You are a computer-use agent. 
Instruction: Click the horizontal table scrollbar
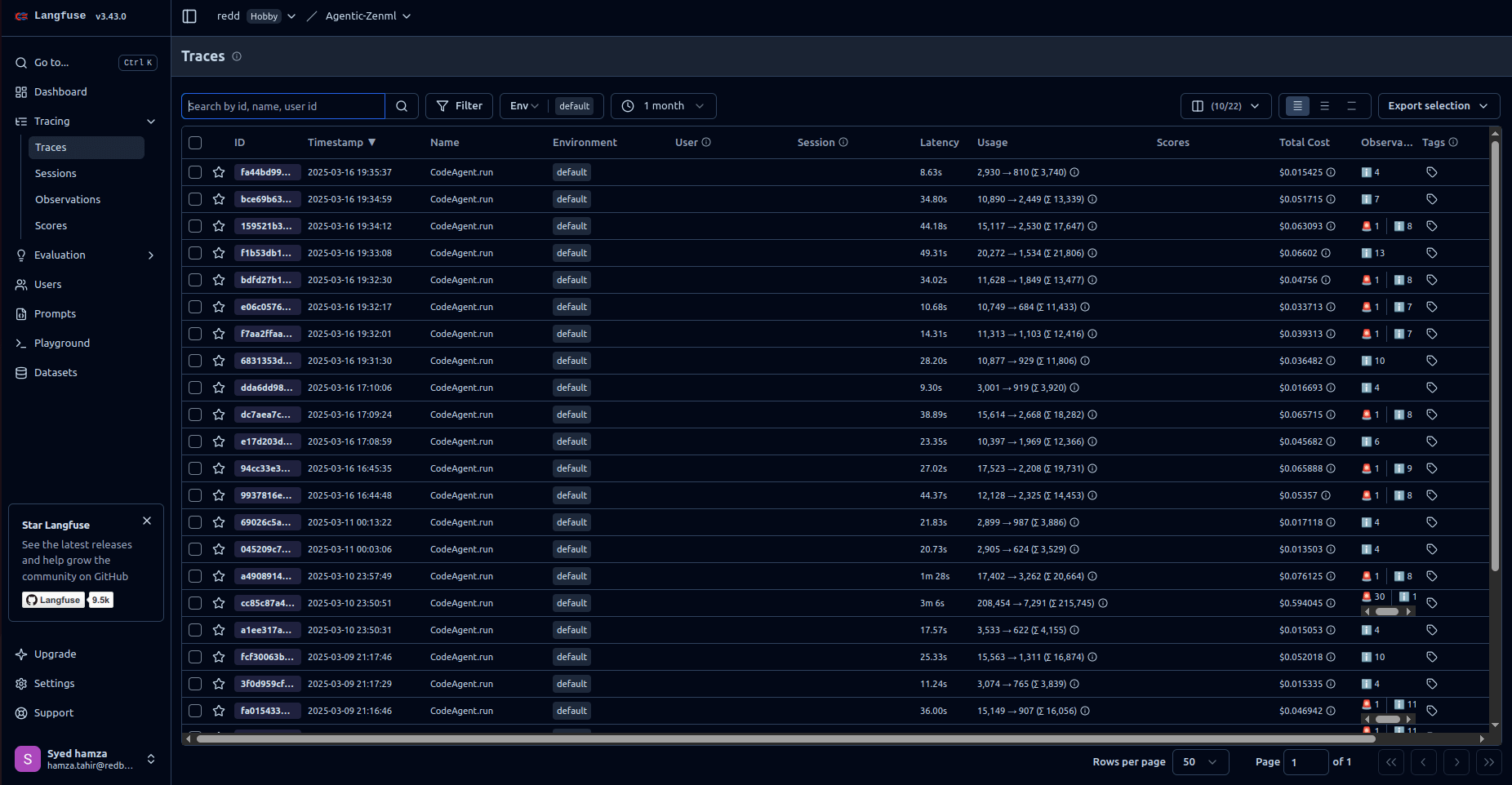pyautogui.click(x=786, y=738)
